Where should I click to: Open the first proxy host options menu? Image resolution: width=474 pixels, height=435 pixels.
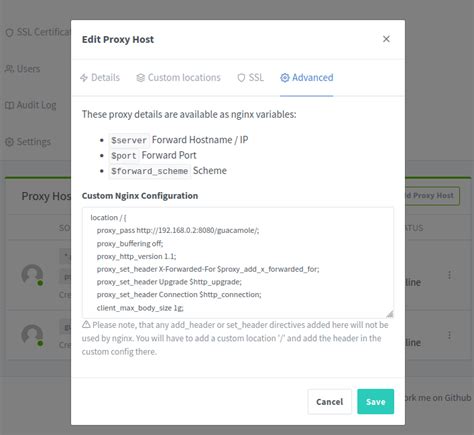point(449,275)
